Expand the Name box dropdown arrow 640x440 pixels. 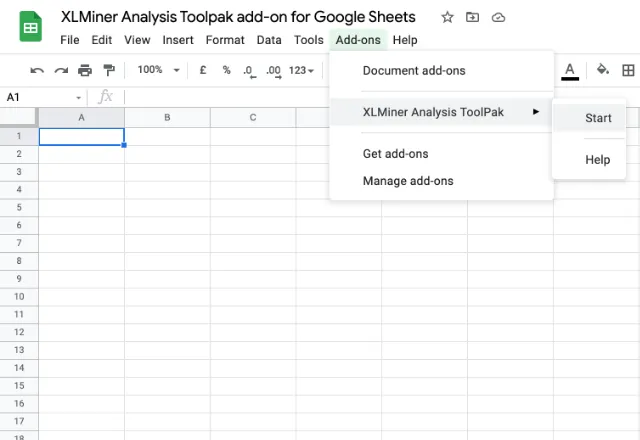(78, 98)
